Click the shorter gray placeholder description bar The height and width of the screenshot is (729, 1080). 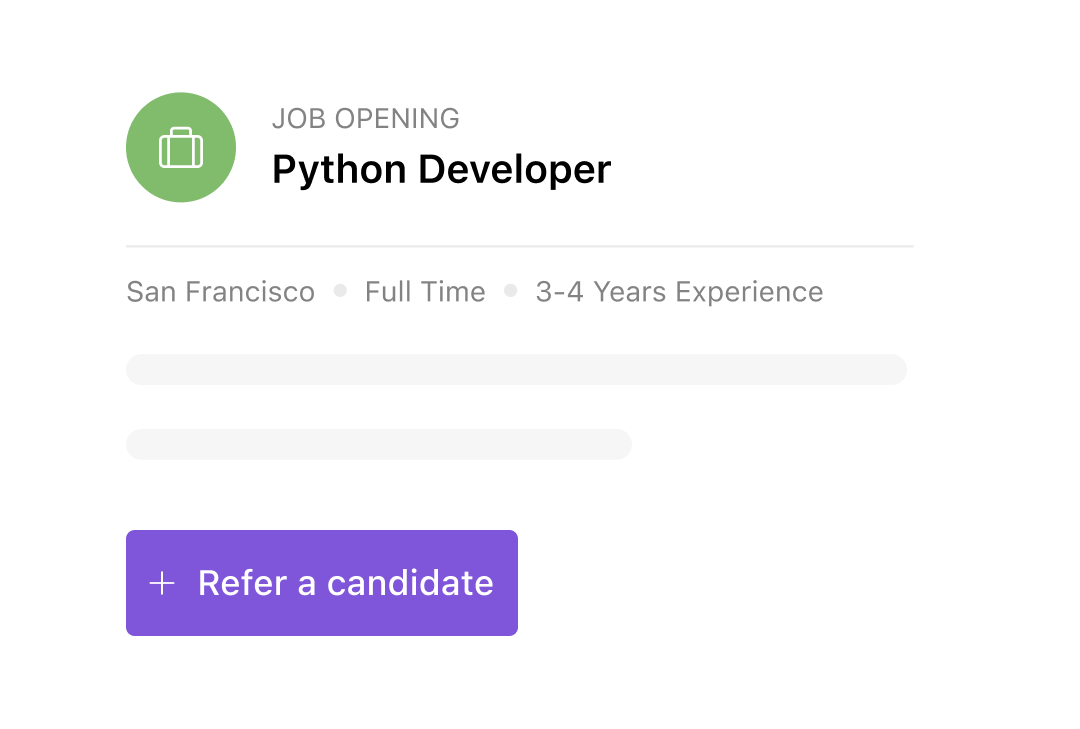click(x=379, y=444)
